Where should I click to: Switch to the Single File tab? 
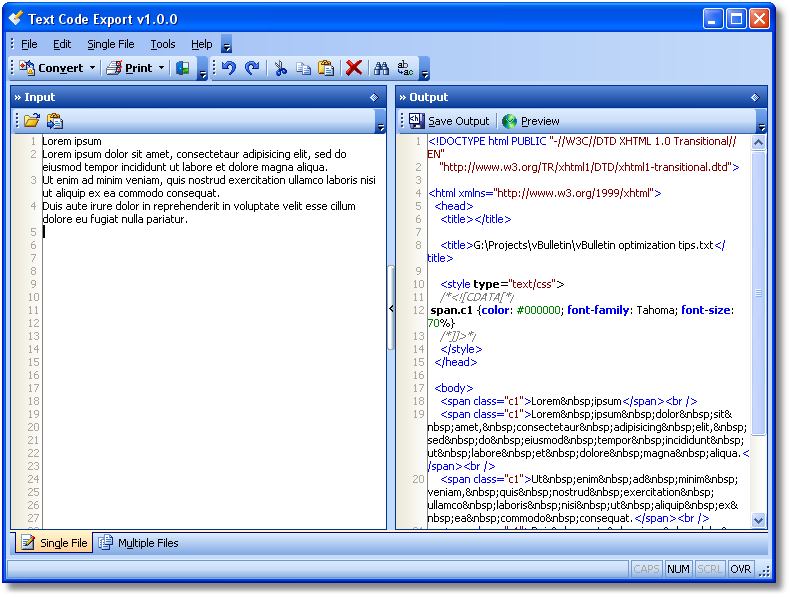[54, 543]
